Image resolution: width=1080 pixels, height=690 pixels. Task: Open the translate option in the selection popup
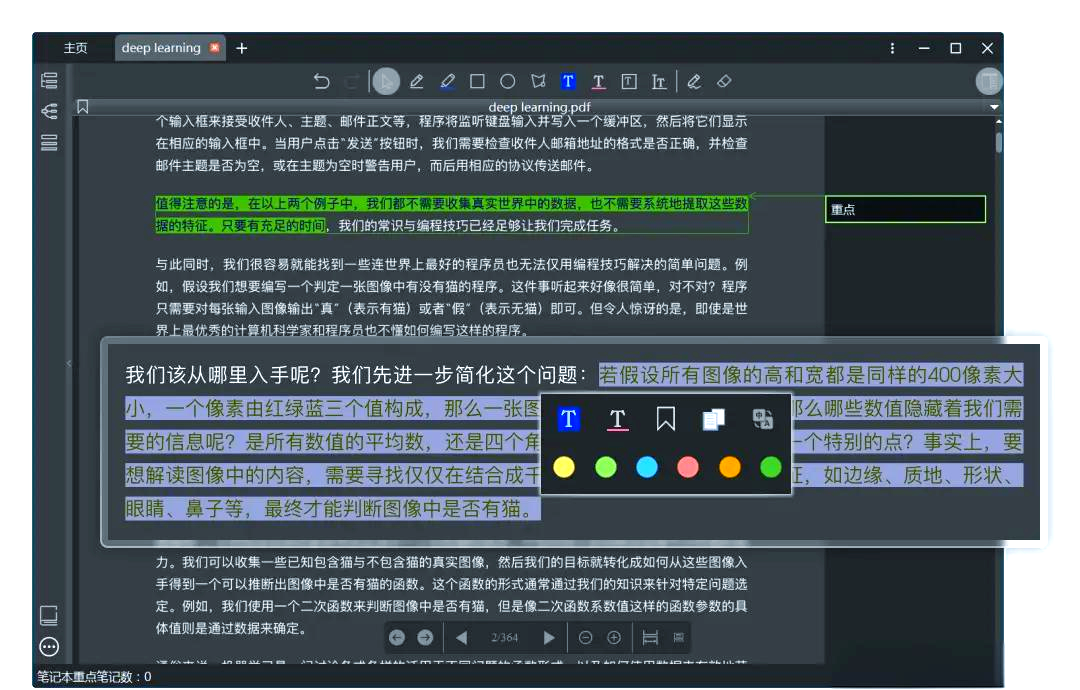[764, 419]
